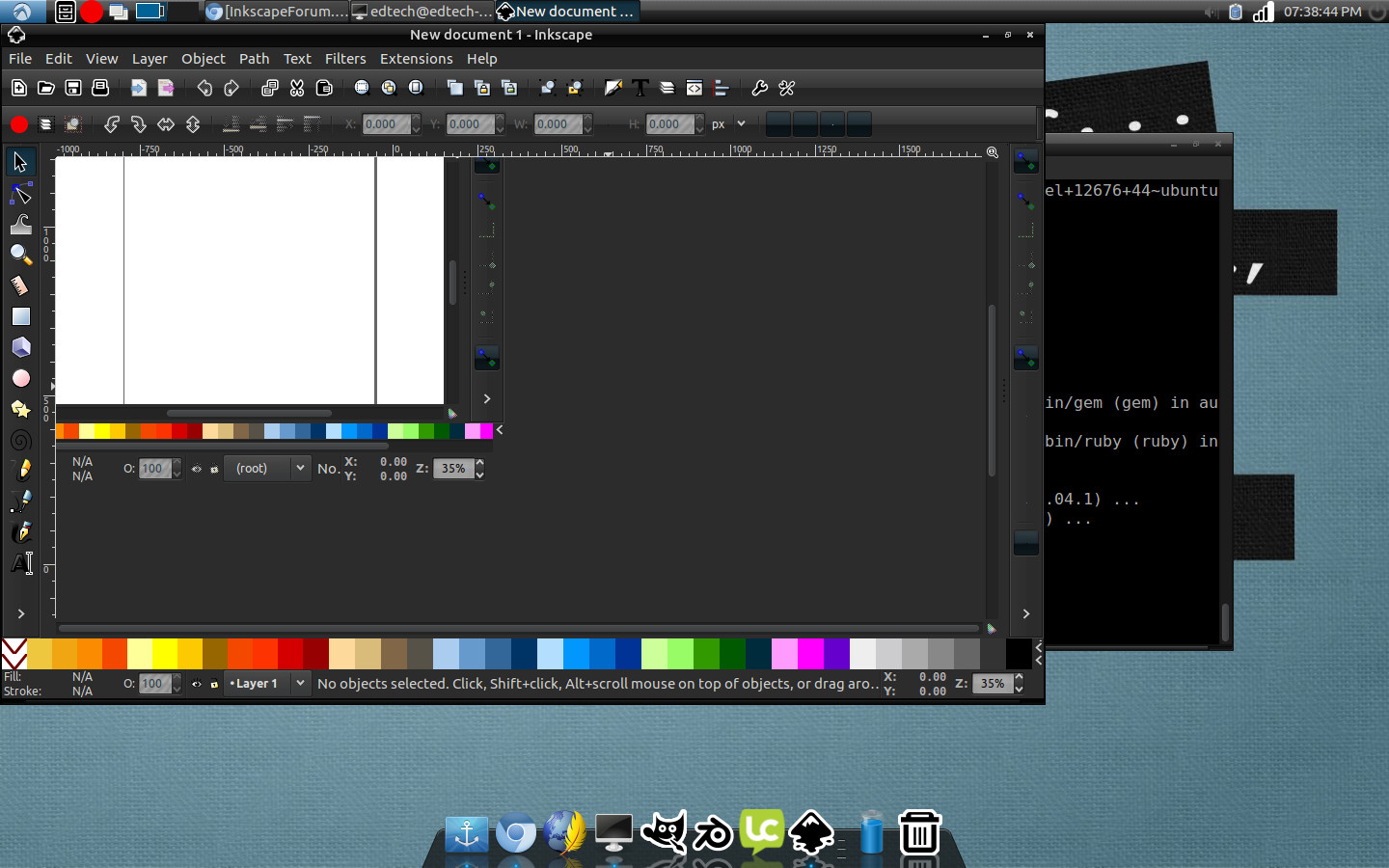This screenshot has height=868, width=1389.
Task: Select the Star and polygon tool
Action: point(20,409)
